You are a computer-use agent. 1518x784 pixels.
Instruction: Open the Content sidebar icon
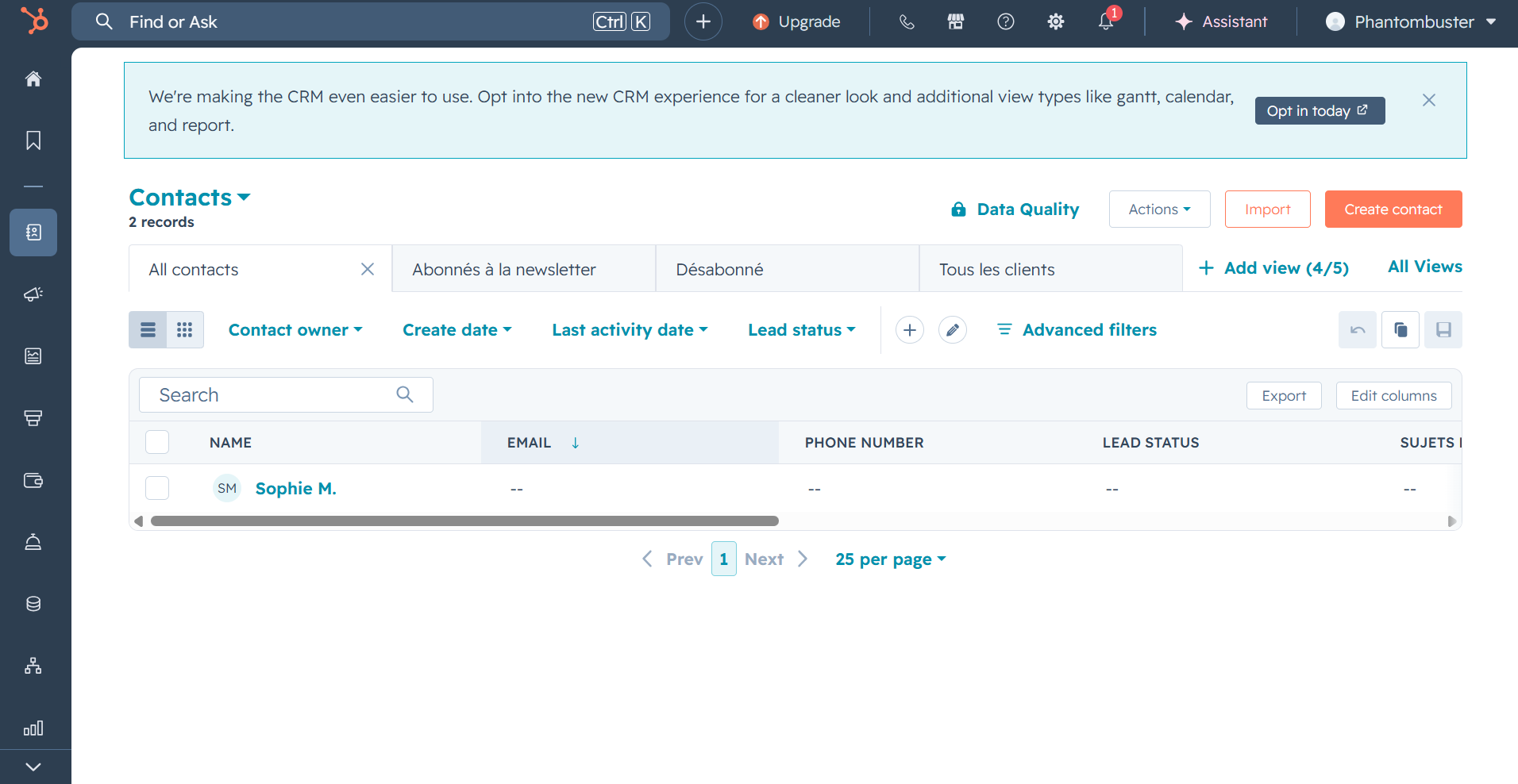point(33,356)
